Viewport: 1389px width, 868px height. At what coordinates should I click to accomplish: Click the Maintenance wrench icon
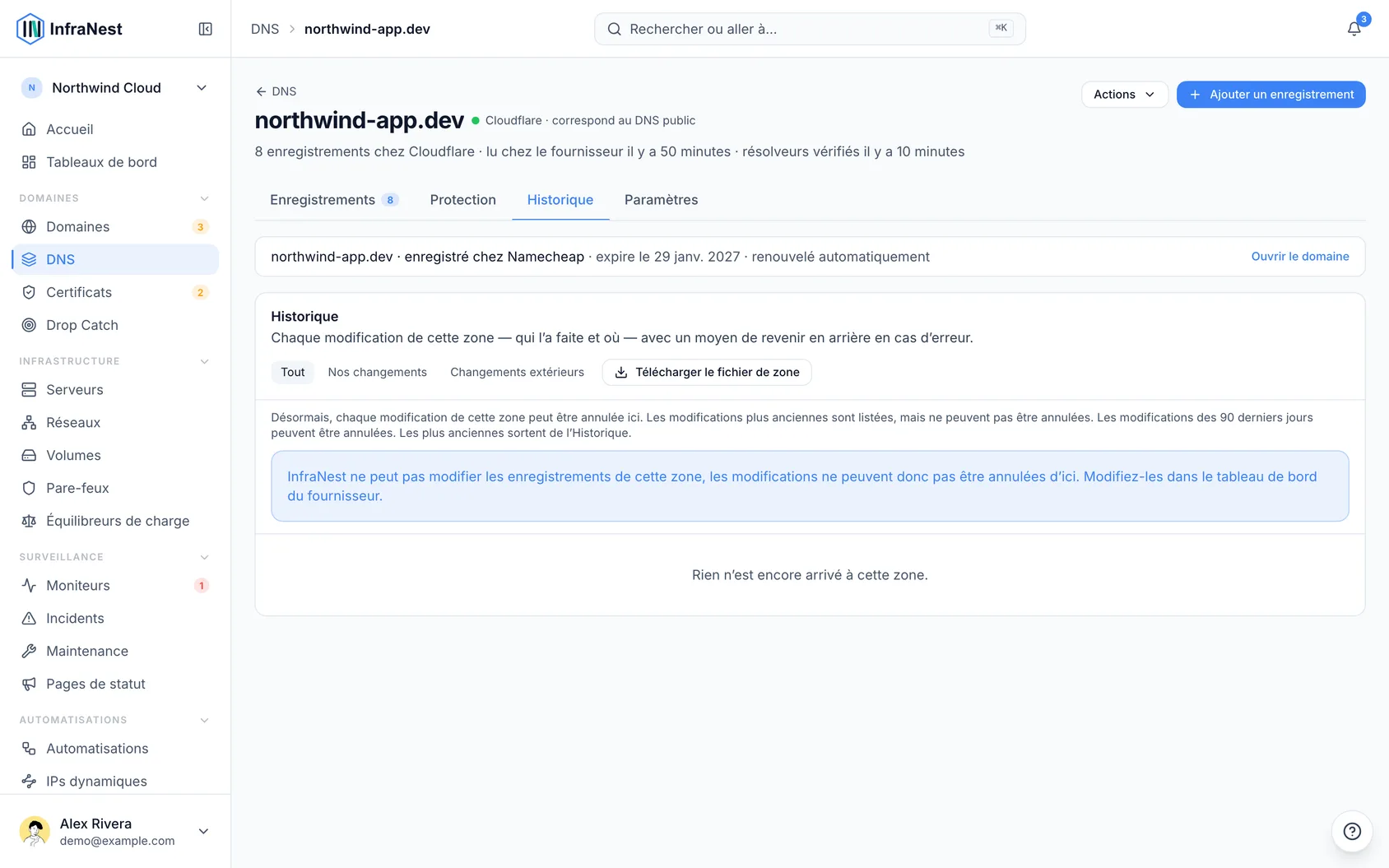pyautogui.click(x=29, y=651)
